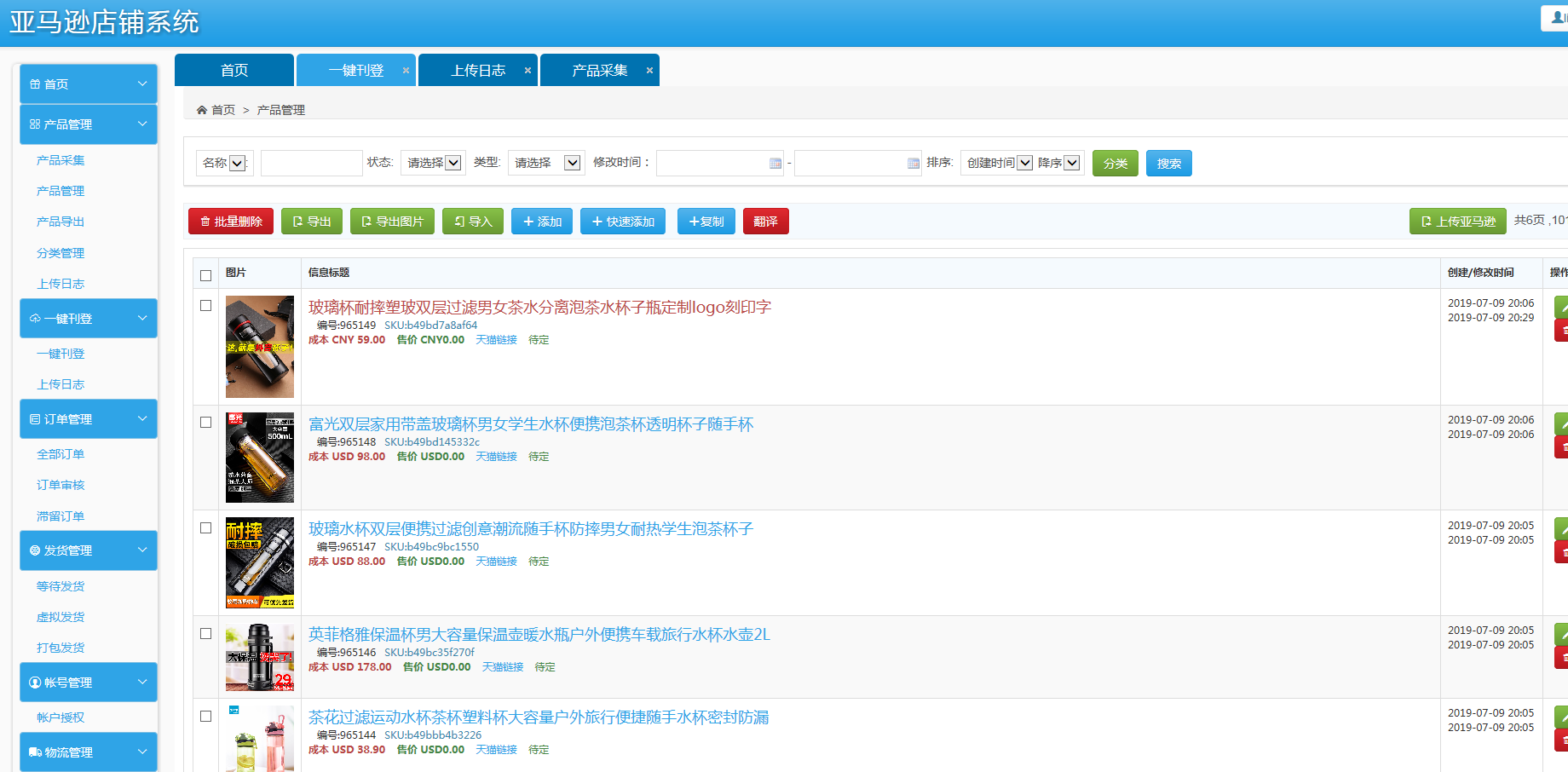The image size is (1568, 772).
Task: Click the home icon in breadcrumb
Action: click(202, 110)
